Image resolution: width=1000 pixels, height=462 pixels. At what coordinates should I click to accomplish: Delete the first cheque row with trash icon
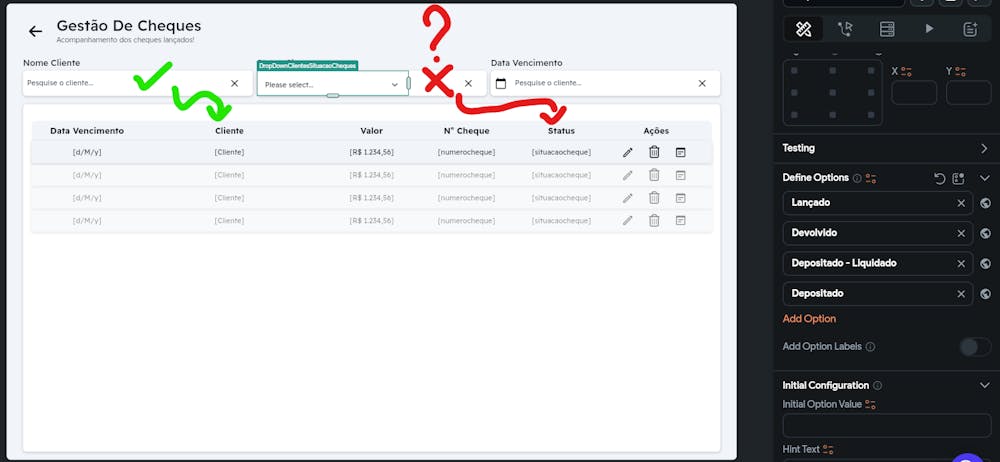[x=654, y=152]
